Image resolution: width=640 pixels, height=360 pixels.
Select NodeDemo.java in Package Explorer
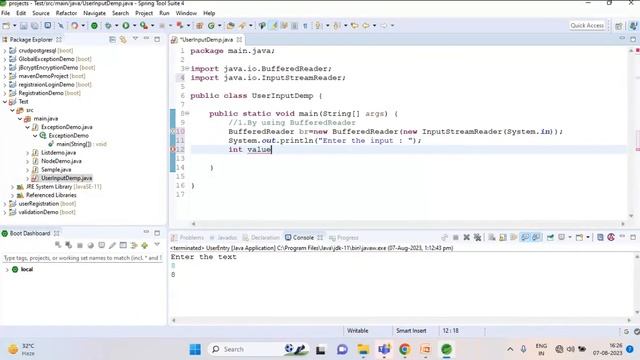[61, 161]
